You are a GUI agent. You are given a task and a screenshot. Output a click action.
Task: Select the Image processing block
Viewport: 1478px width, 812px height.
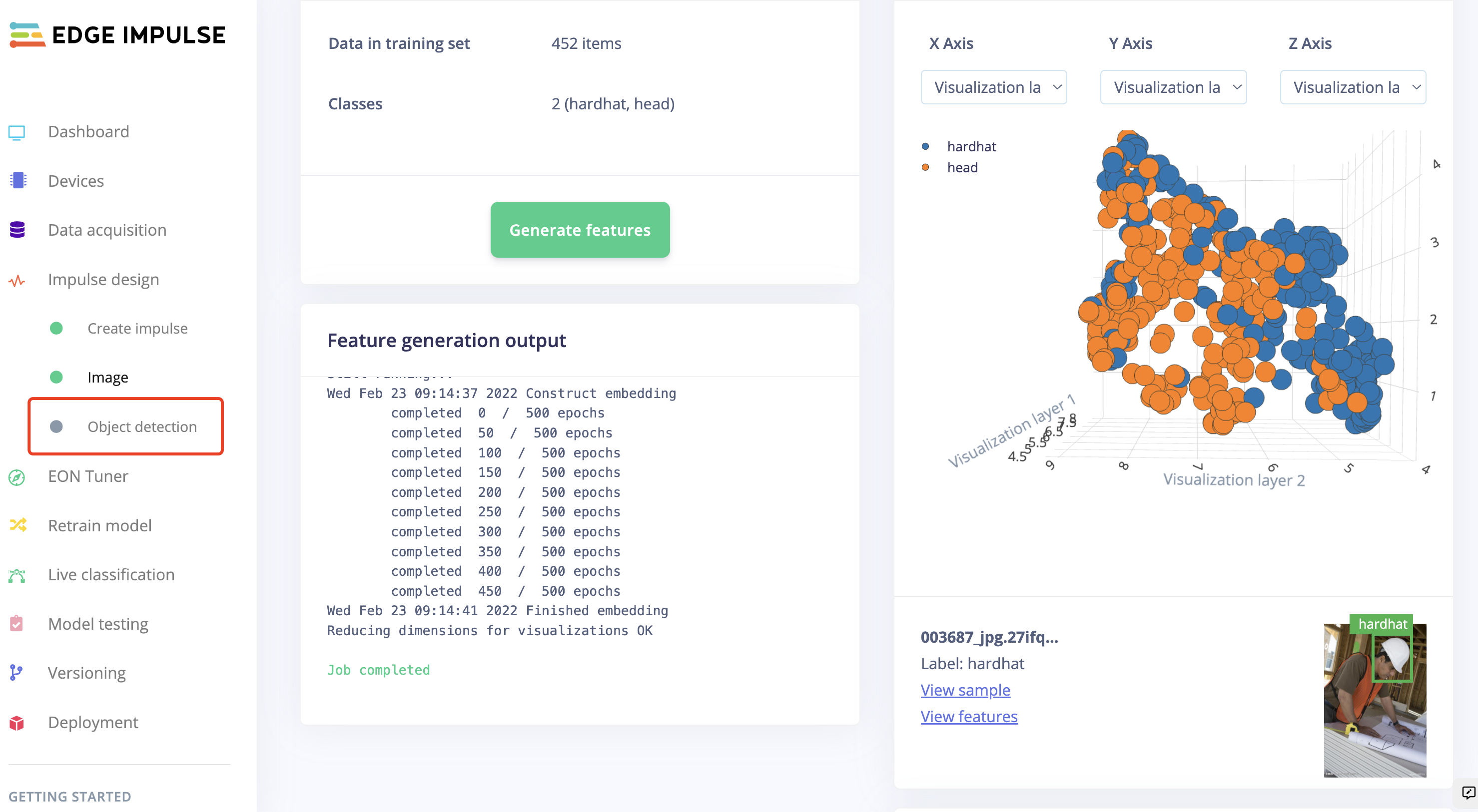click(108, 378)
